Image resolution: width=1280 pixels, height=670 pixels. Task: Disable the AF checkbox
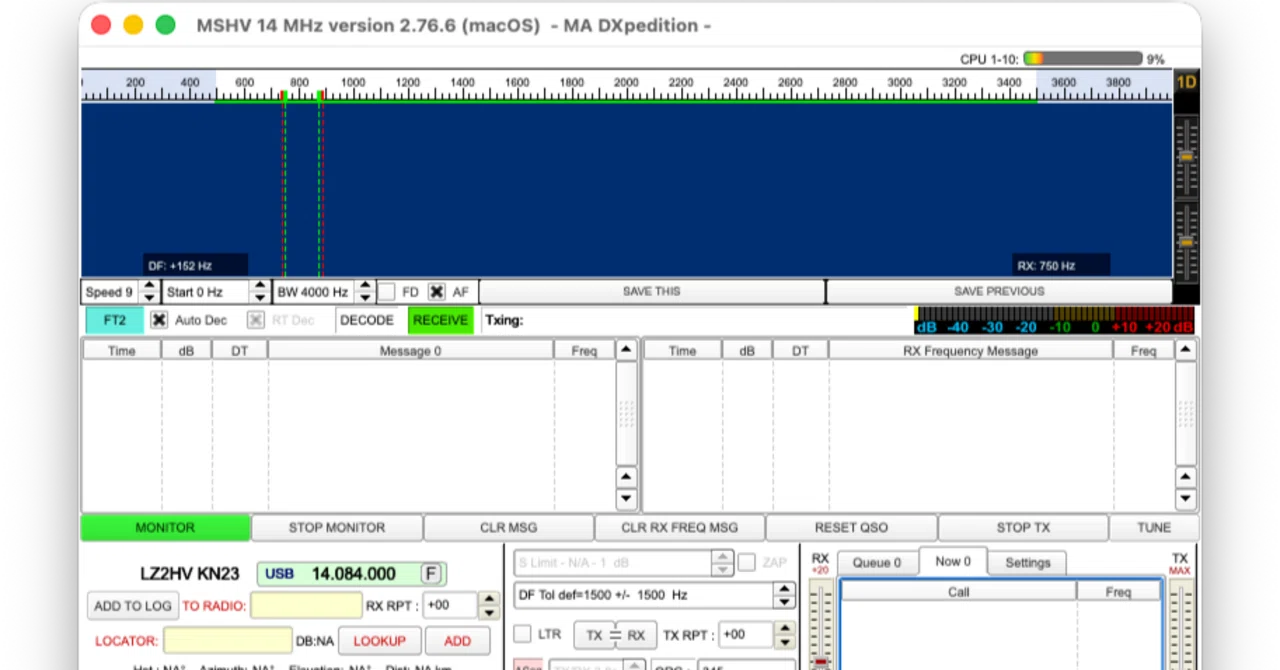437,292
